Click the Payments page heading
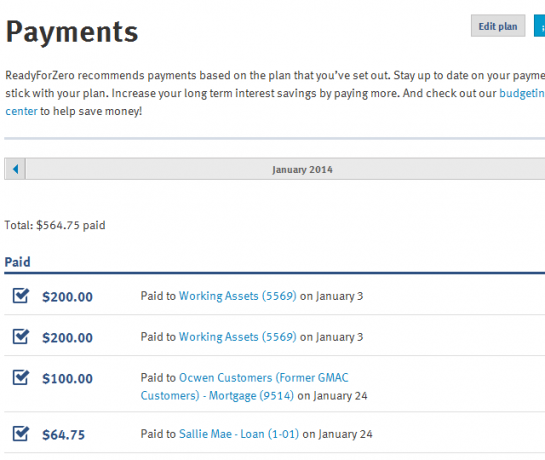 72,32
